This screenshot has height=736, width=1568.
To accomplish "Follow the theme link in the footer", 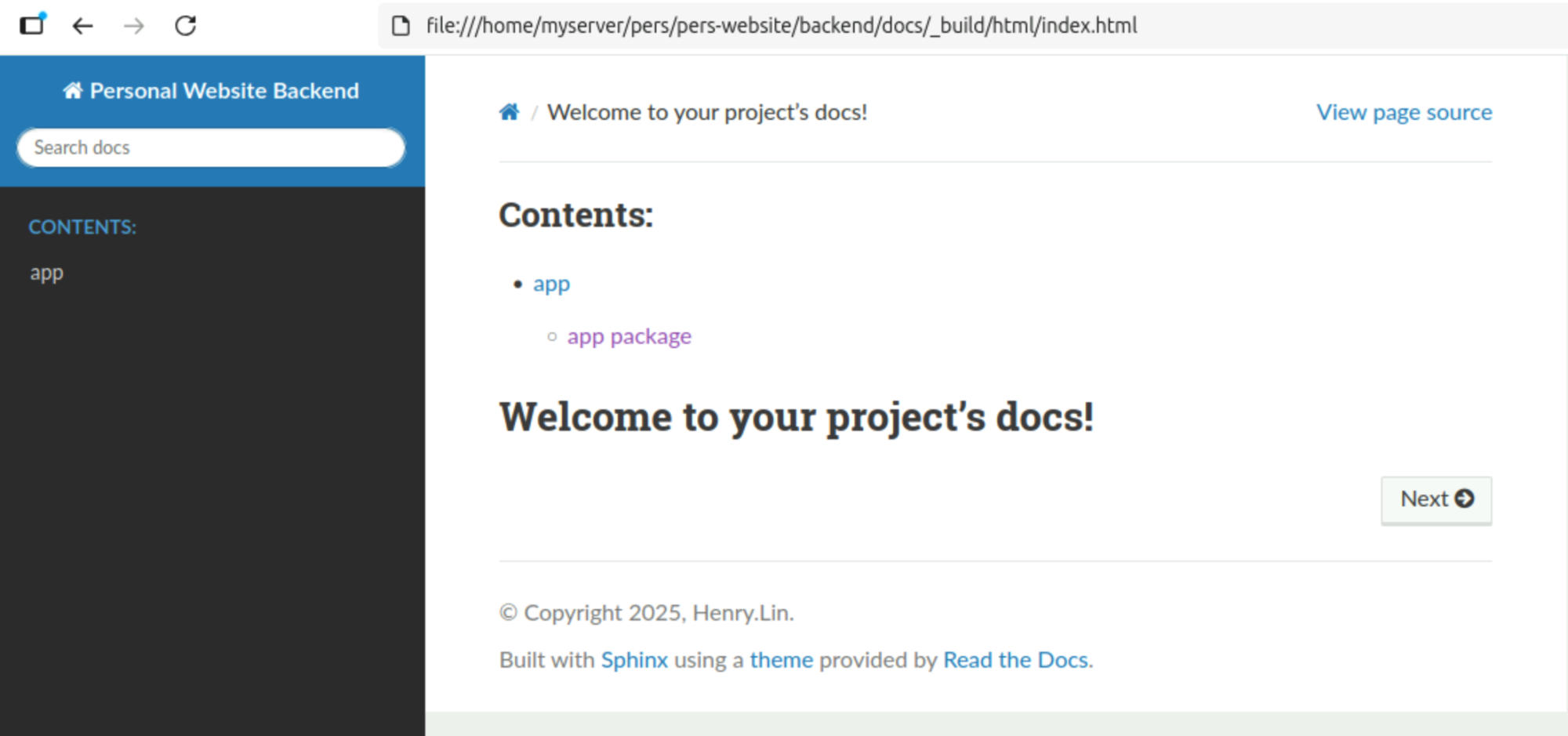I will click(x=781, y=660).
